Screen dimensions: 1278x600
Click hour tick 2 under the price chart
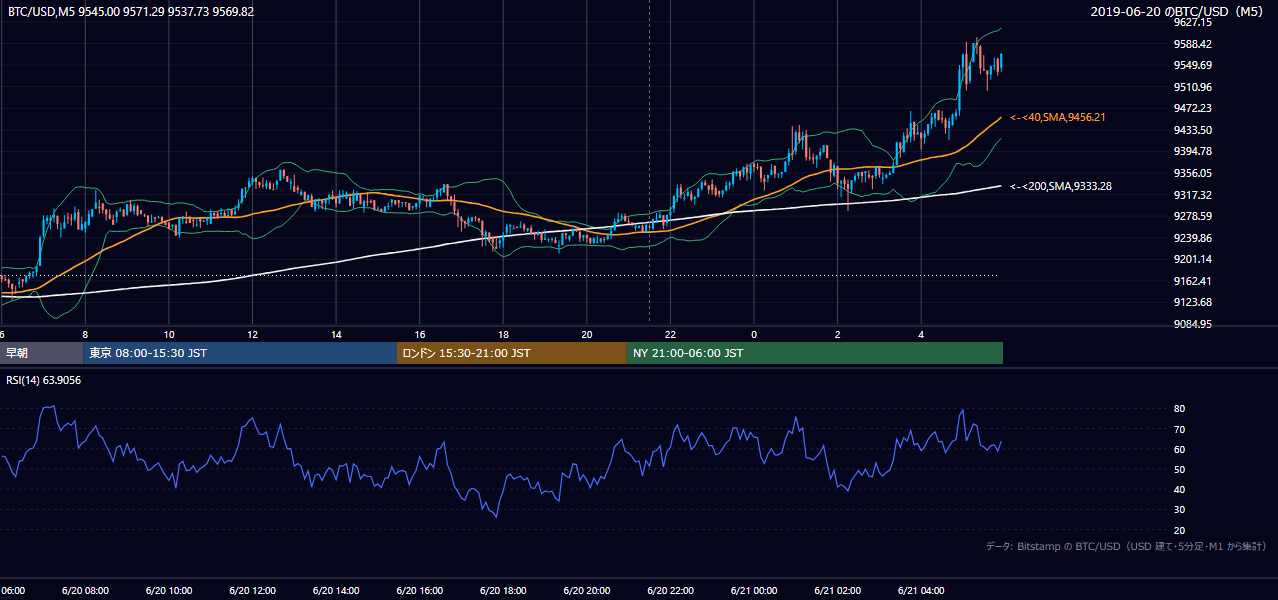click(x=837, y=335)
